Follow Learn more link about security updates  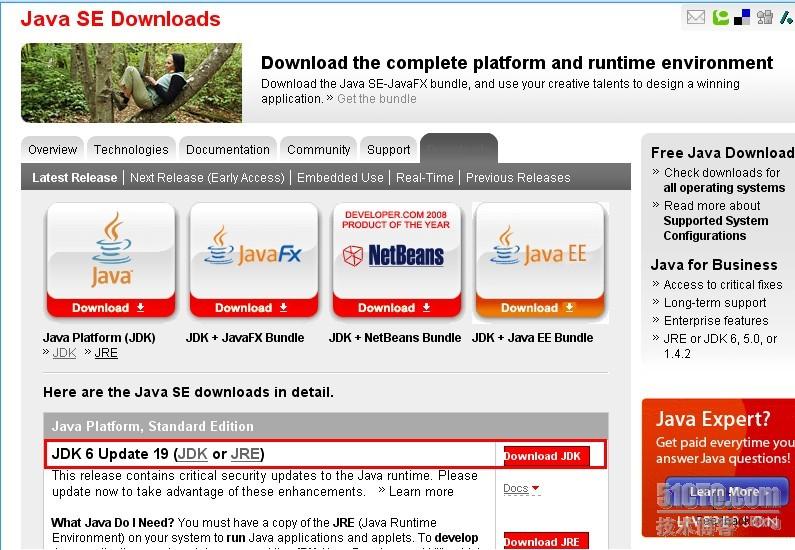click(421, 492)
